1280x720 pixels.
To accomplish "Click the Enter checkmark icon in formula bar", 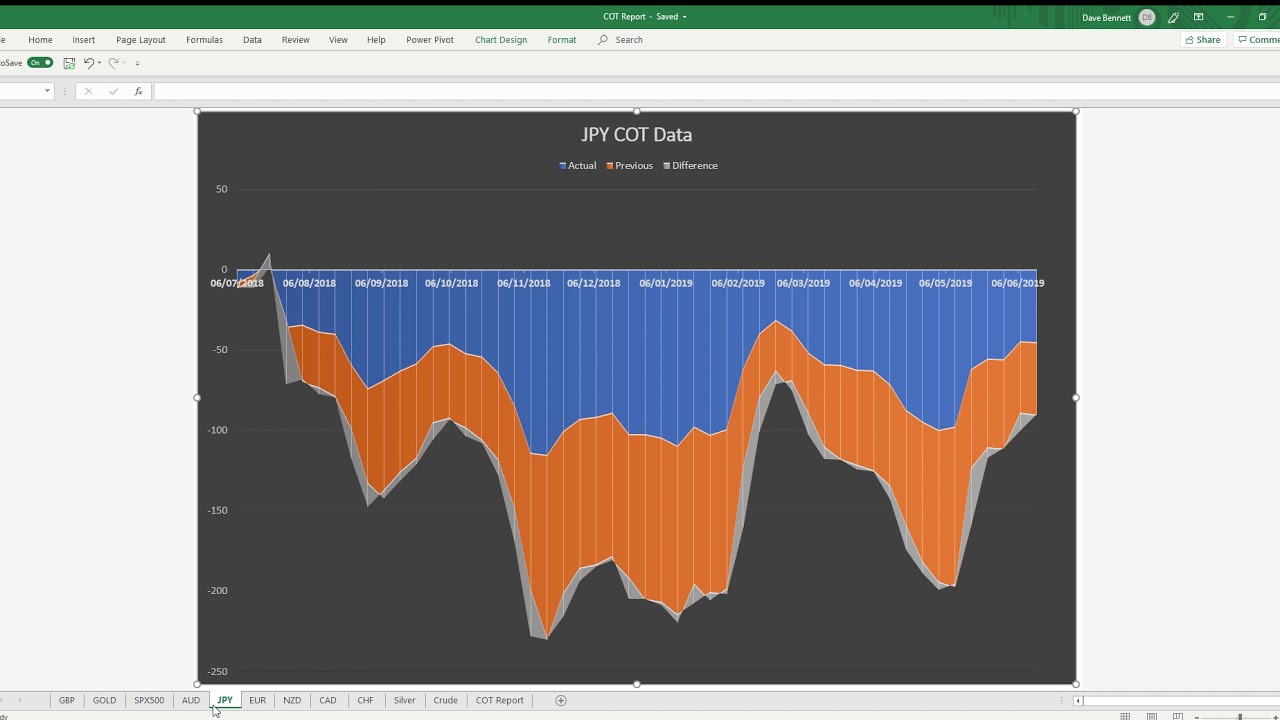I will coord(113,91).
